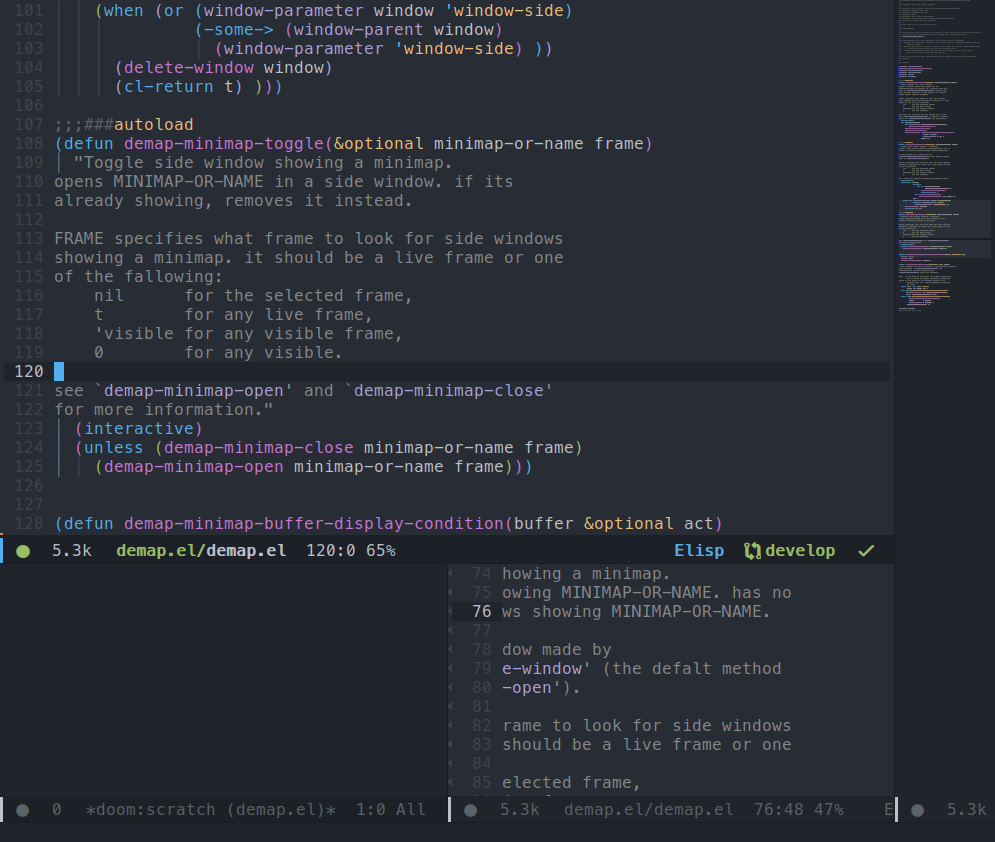Click "howing a minimap." on line 74

(x=586, y=574)
